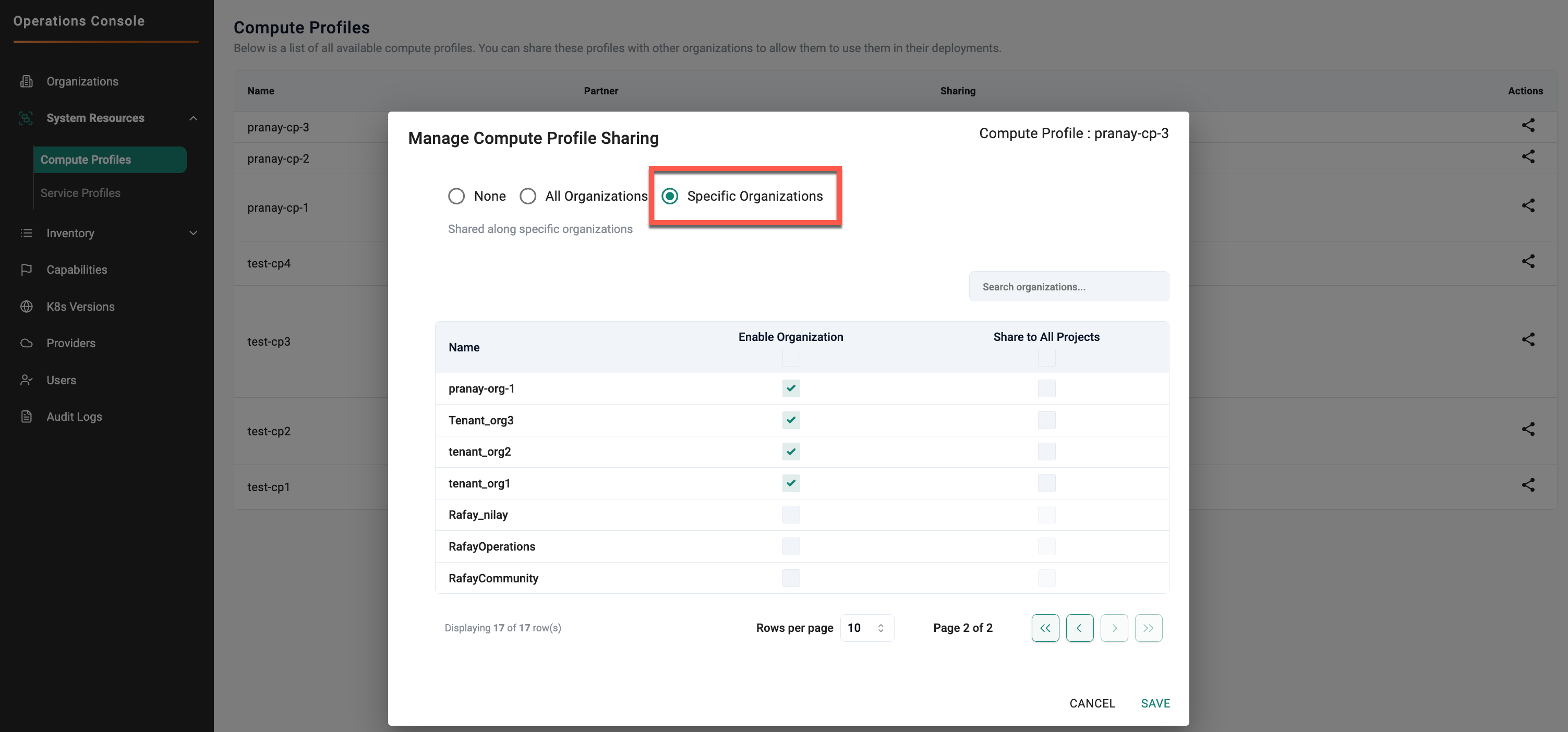Open Service Profiles in sidebar
The image size is (1568, 732).
[80, 193]
